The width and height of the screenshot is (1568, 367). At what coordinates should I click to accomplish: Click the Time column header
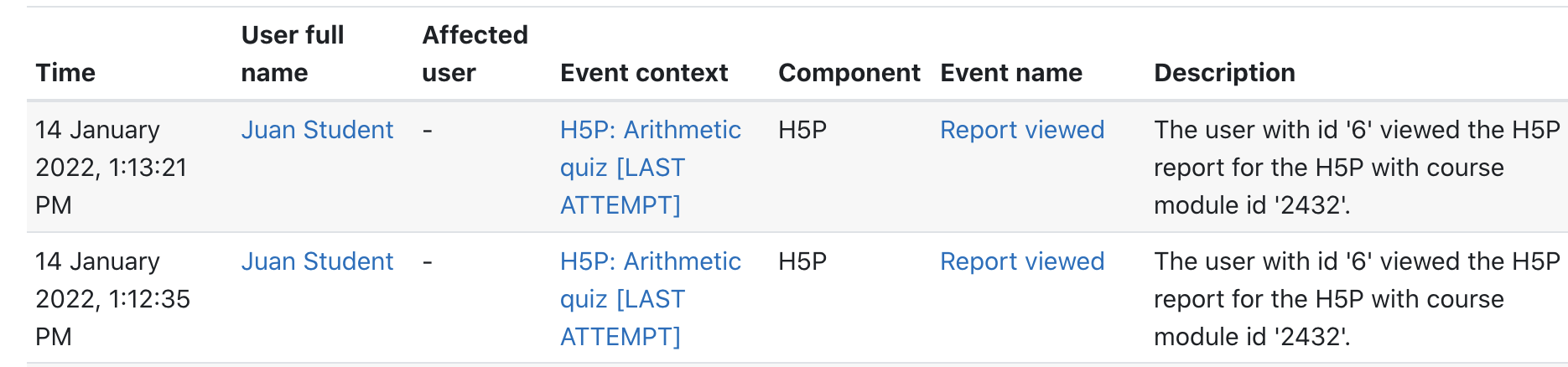point(65,73)
